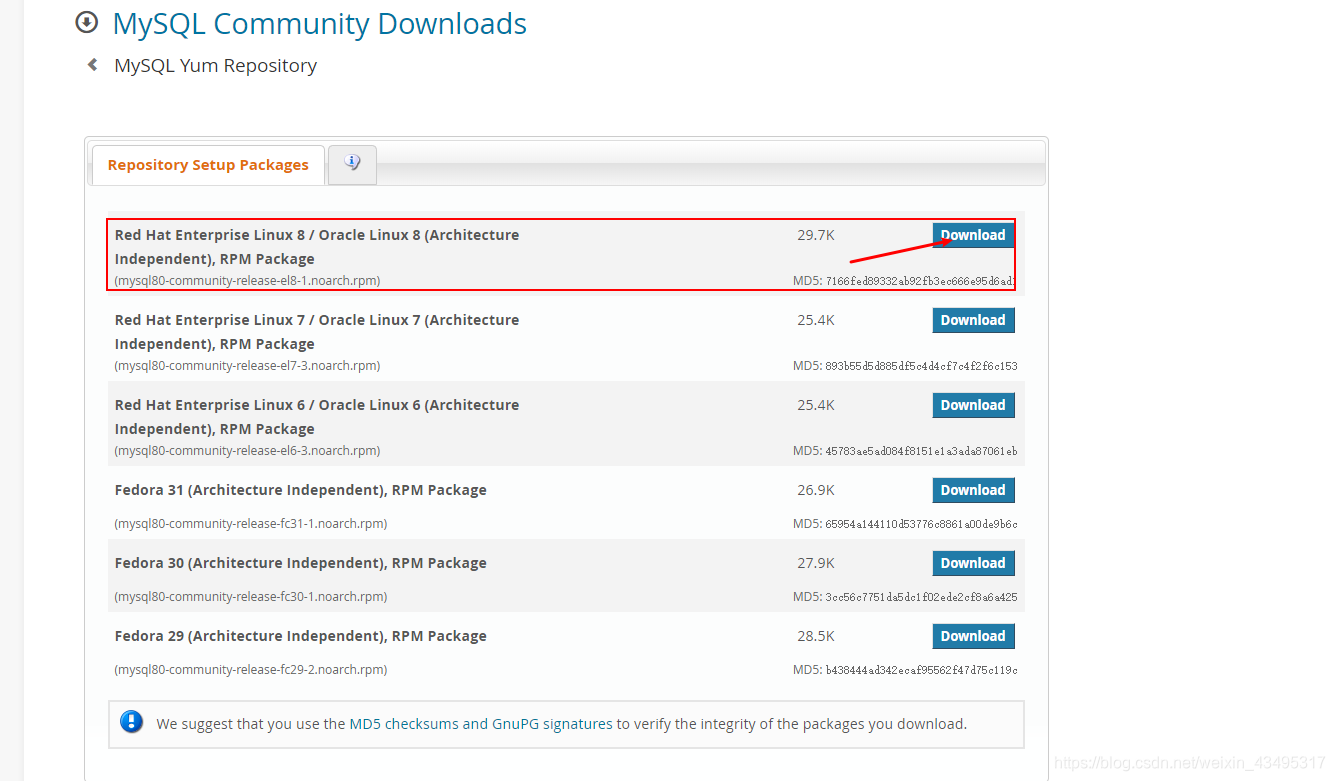The height and width of the screenshot is (781, 1335).
Task: Click the 26.9K file size value
Action: click(816, 490)
